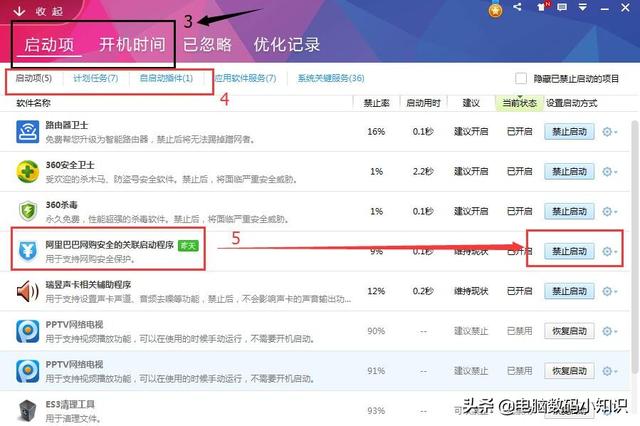Click the router guard (路由器卫士) app icon

point(27,132)
